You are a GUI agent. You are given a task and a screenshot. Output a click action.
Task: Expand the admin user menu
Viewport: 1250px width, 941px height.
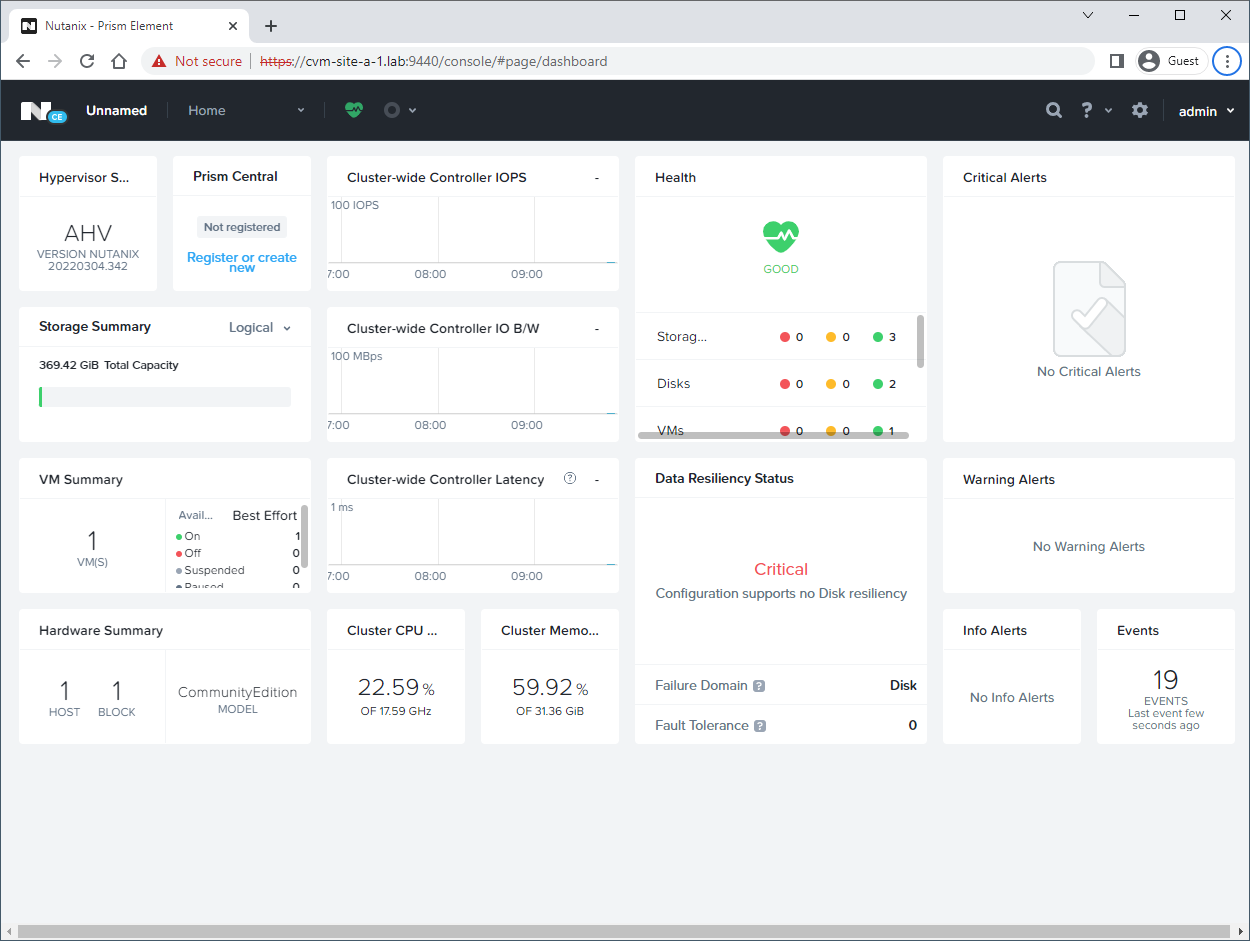1206,111
